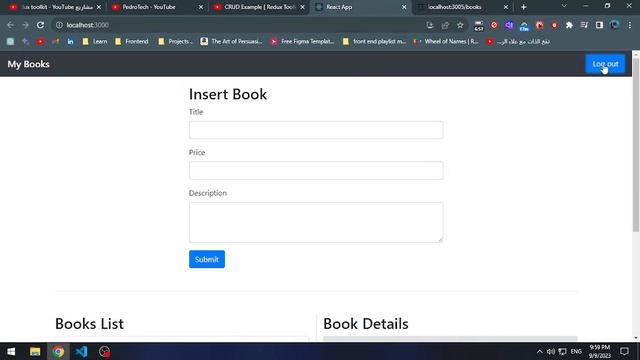Open the volume control in system tray
This screenshot has width=640, height=360.
(x=551, y=351)
